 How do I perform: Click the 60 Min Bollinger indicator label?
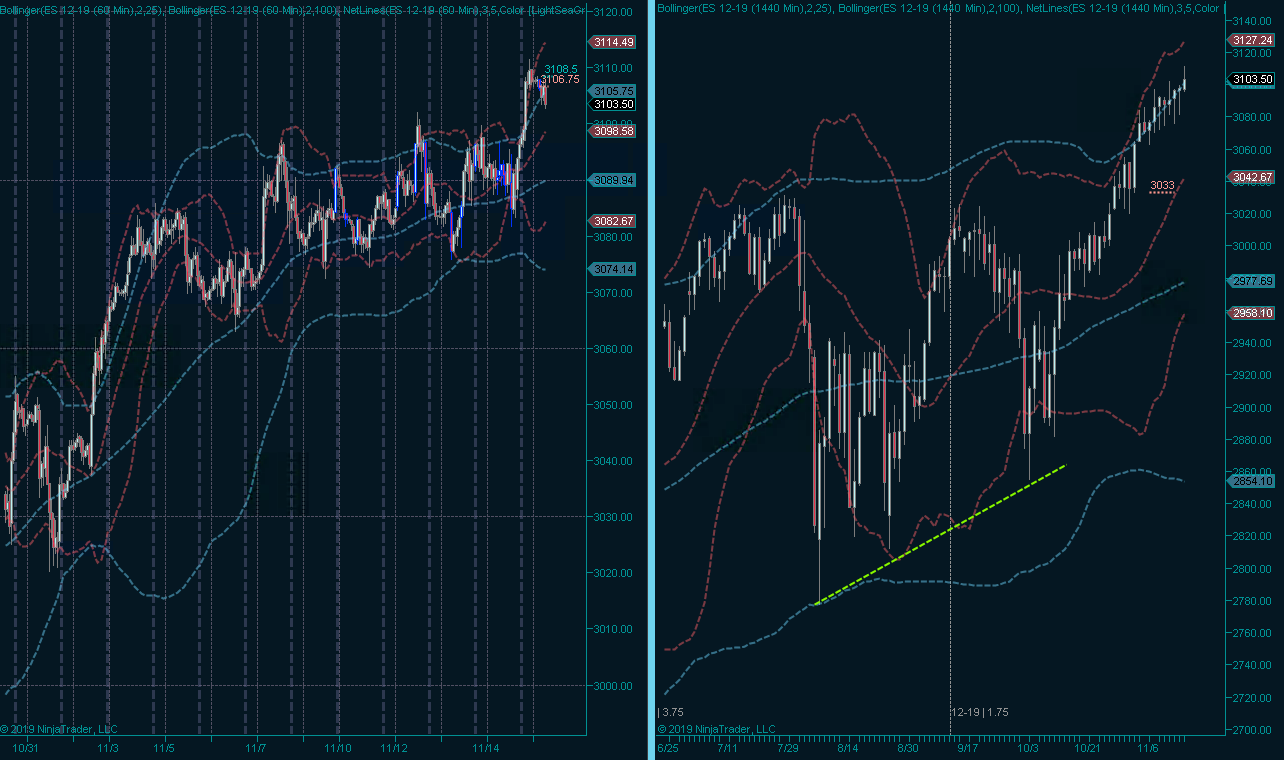pyautogui.click(x=293, y=8)
